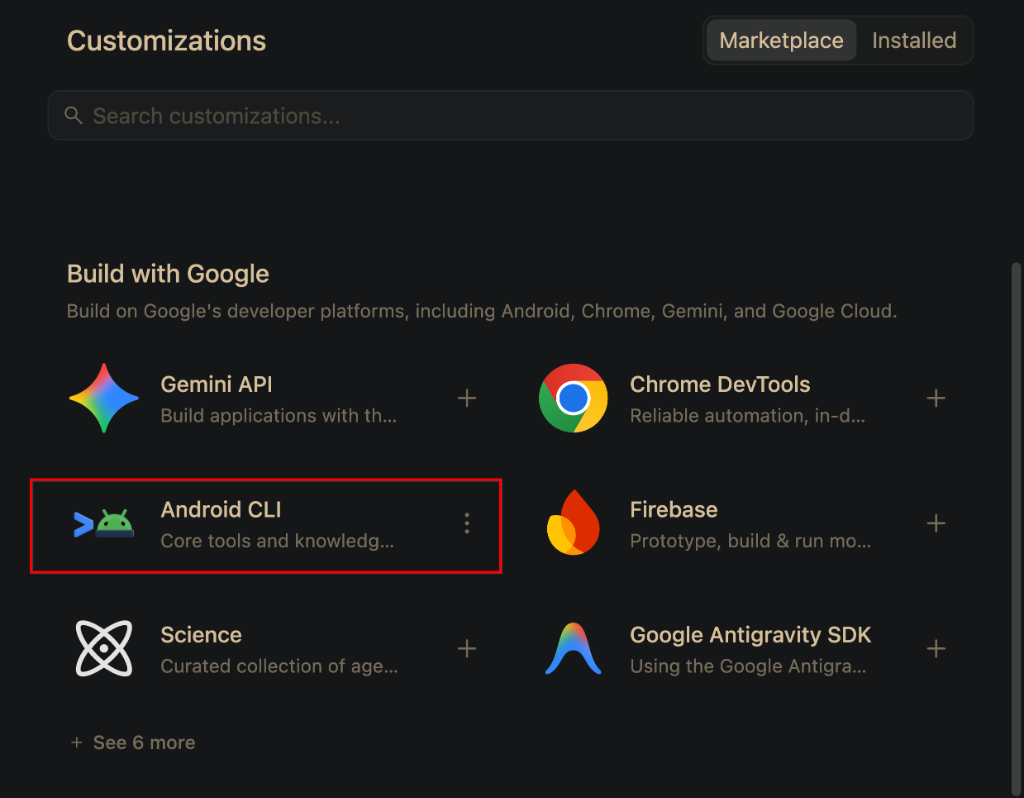This screenshot has height=798, width=1024.
Task: Click 'Using the Google Antigra...' description
Action: pyautogui.click(x=748, y=666)
